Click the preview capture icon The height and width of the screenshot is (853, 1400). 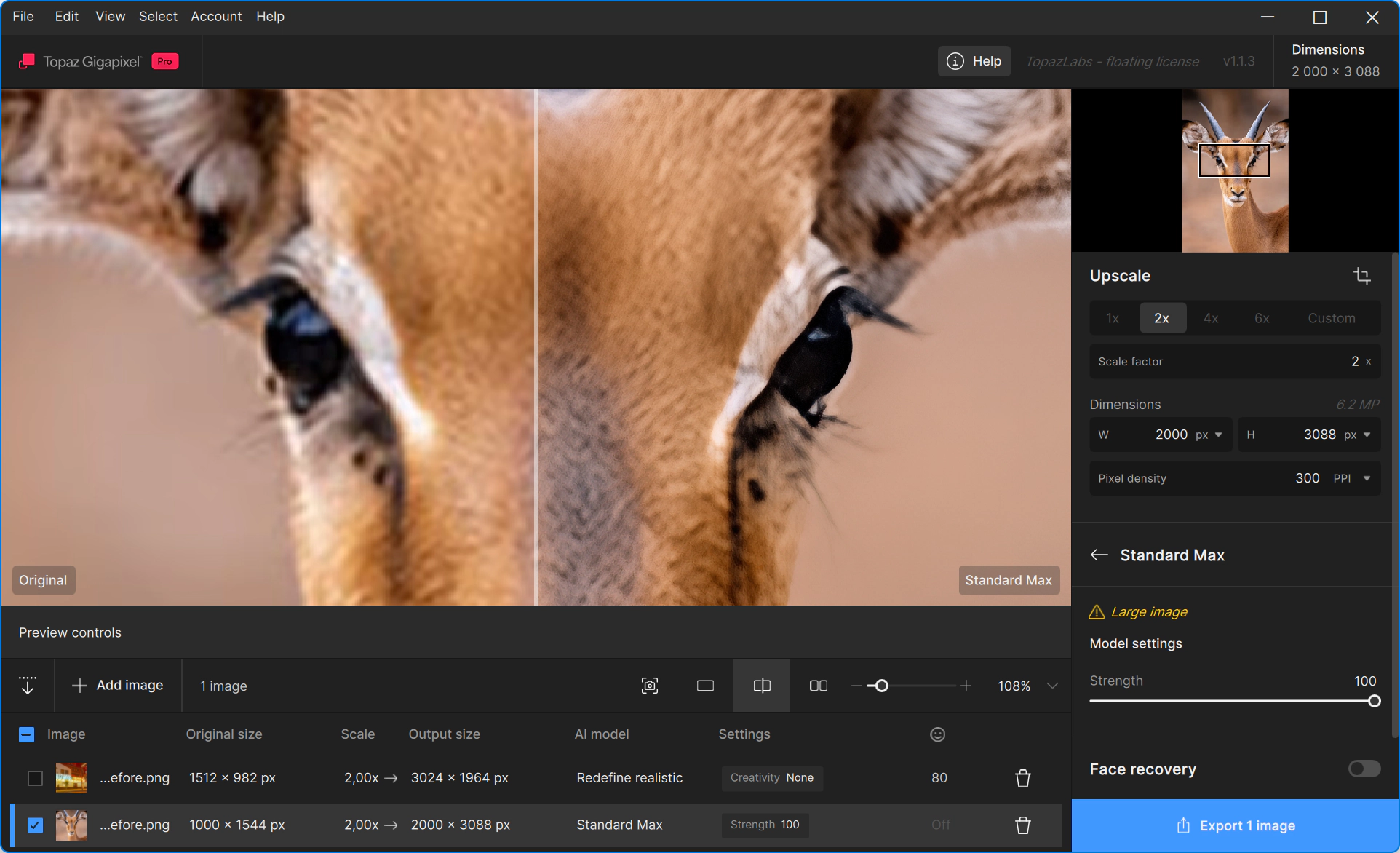point(649,686)
